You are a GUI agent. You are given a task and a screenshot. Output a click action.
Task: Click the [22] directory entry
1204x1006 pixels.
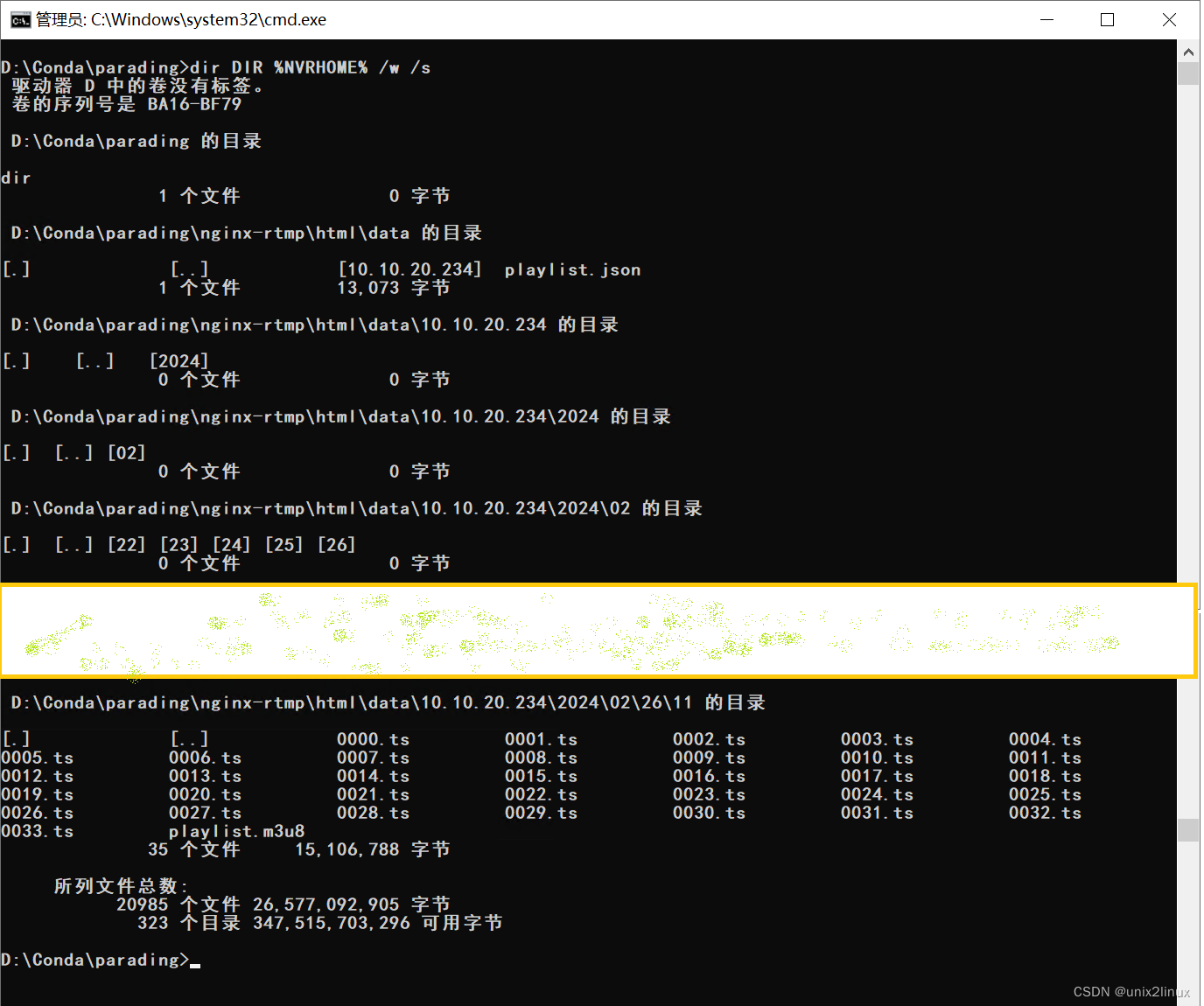127,545
